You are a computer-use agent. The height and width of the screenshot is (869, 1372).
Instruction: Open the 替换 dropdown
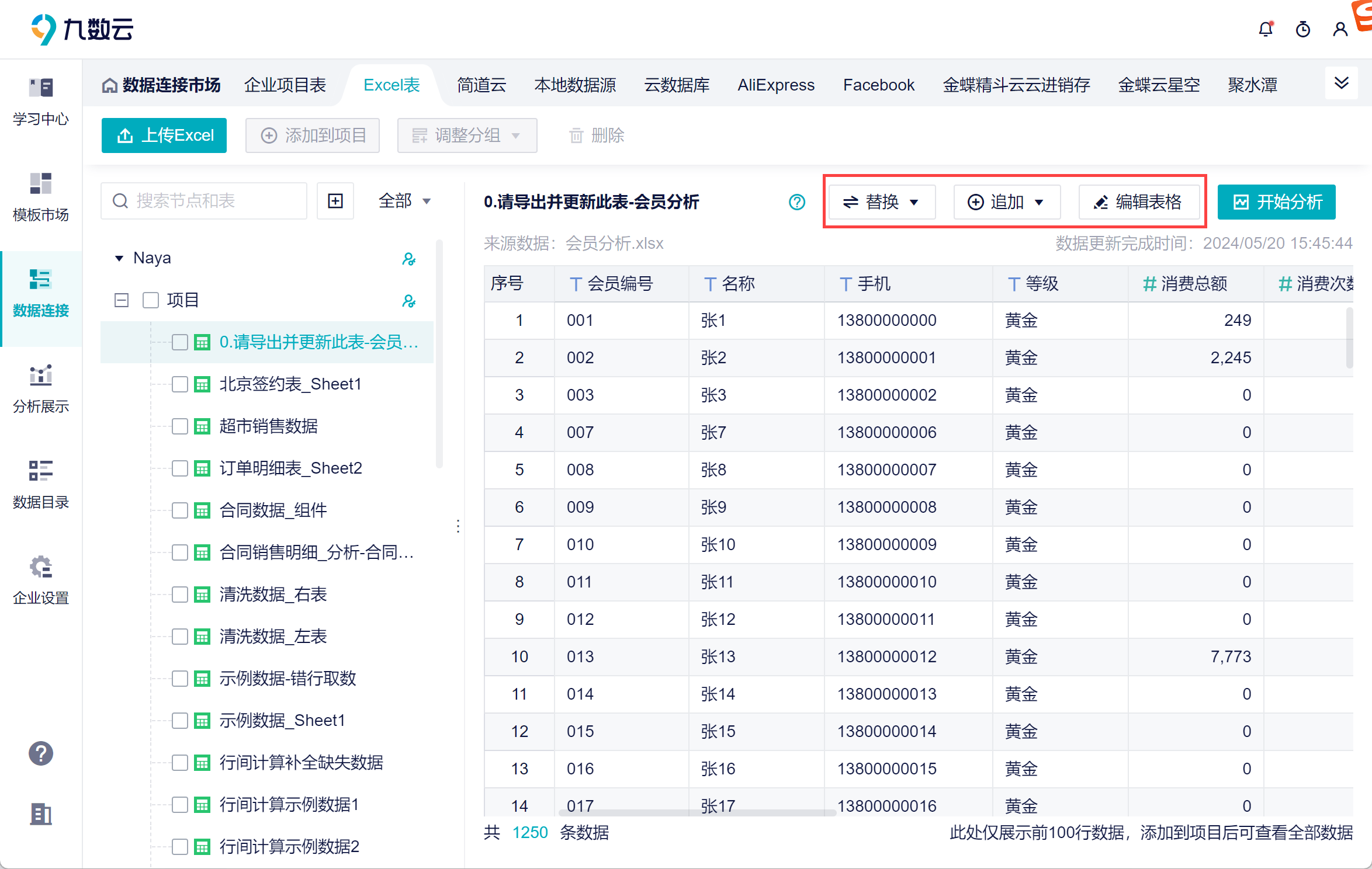pyautogui.click(x=882, y=202)
